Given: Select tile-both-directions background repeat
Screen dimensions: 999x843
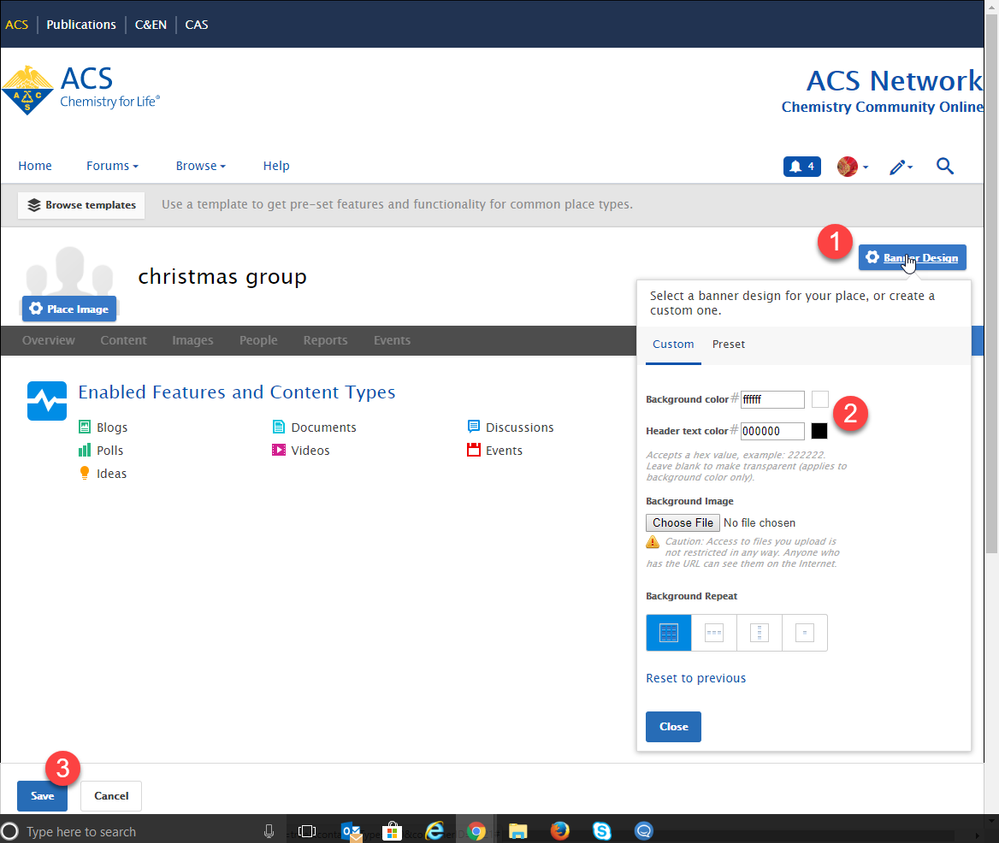Looking at the screenshot, I should (x=669, y=633).
